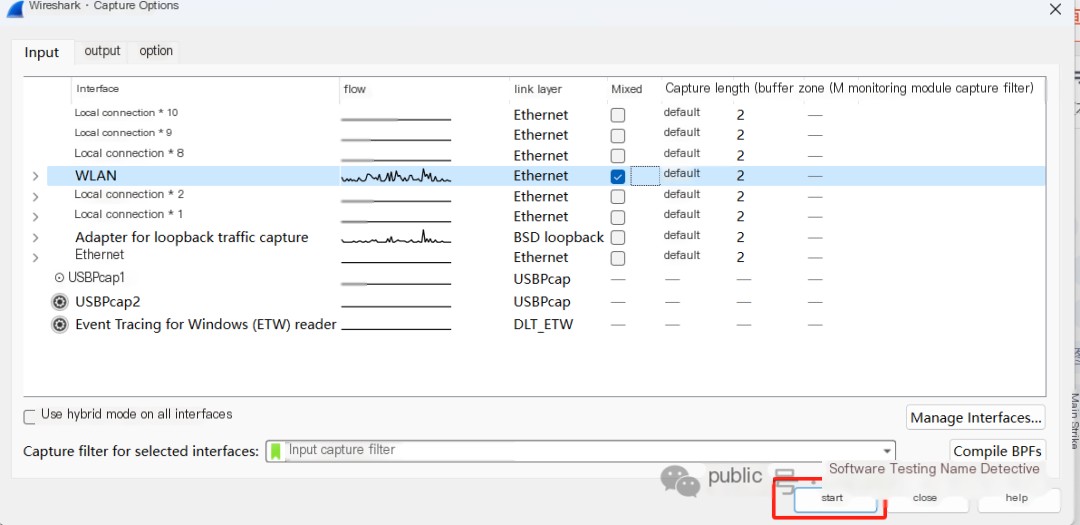Open the option tab
Image resolution: width=1080 pixels, height=525 pixels.
[x=156, y=51]
